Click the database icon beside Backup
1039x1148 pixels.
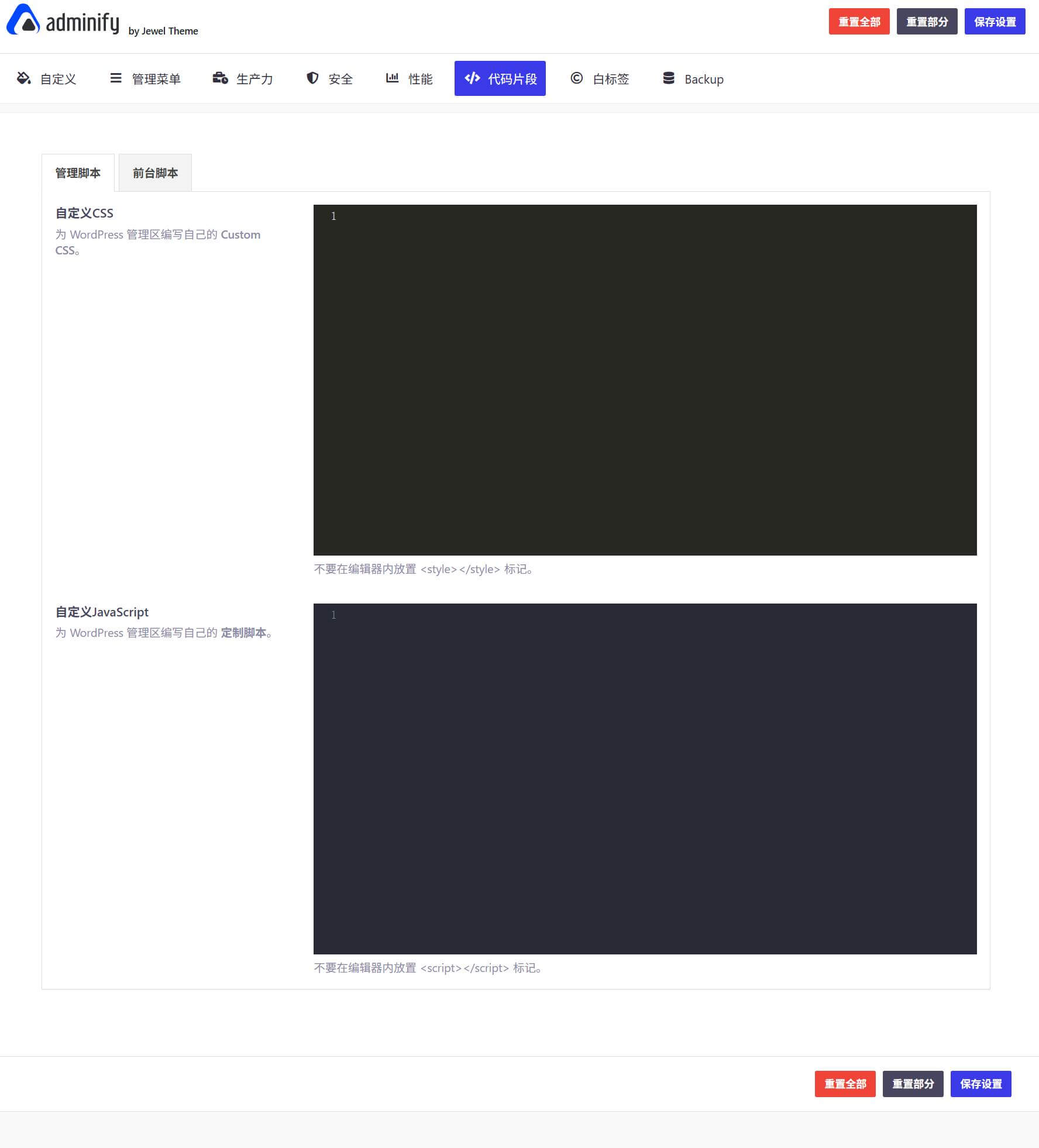(x=669, y=78)
